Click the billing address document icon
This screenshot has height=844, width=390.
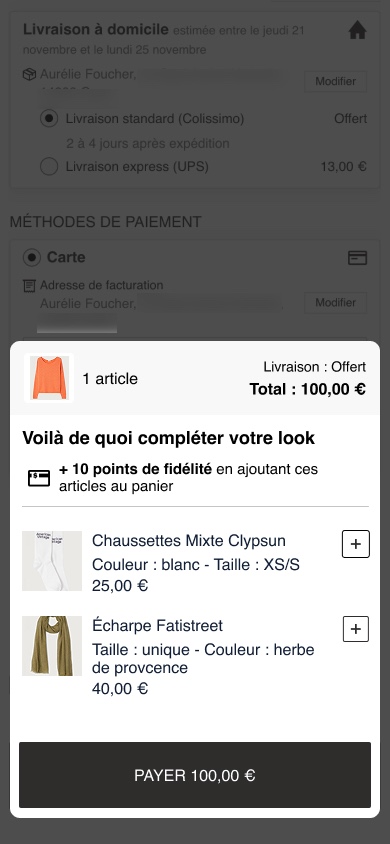point(29,286)
